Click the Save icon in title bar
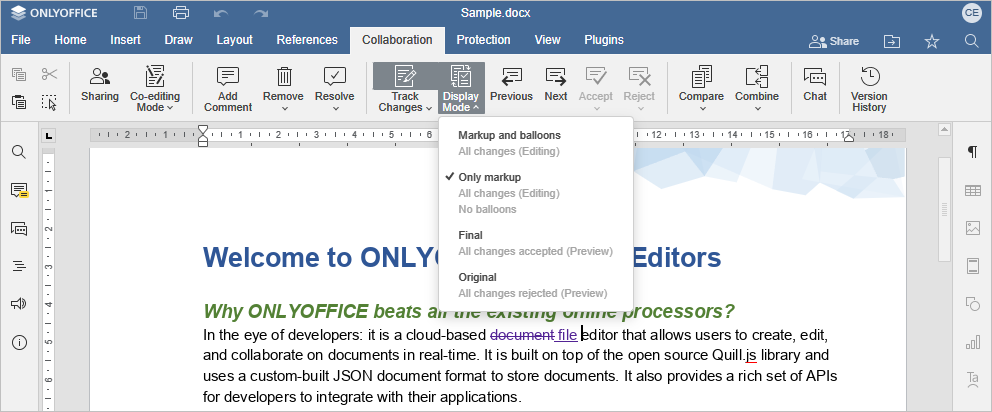 [140, 12]
